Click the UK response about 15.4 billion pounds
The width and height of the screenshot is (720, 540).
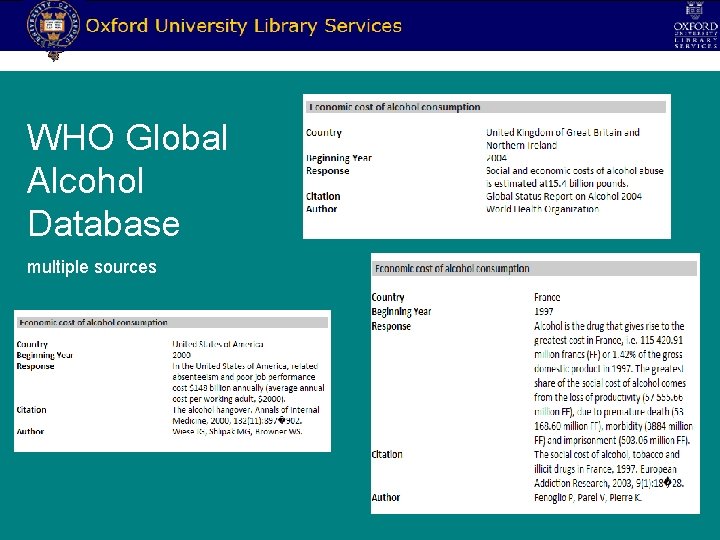point(574,177)
